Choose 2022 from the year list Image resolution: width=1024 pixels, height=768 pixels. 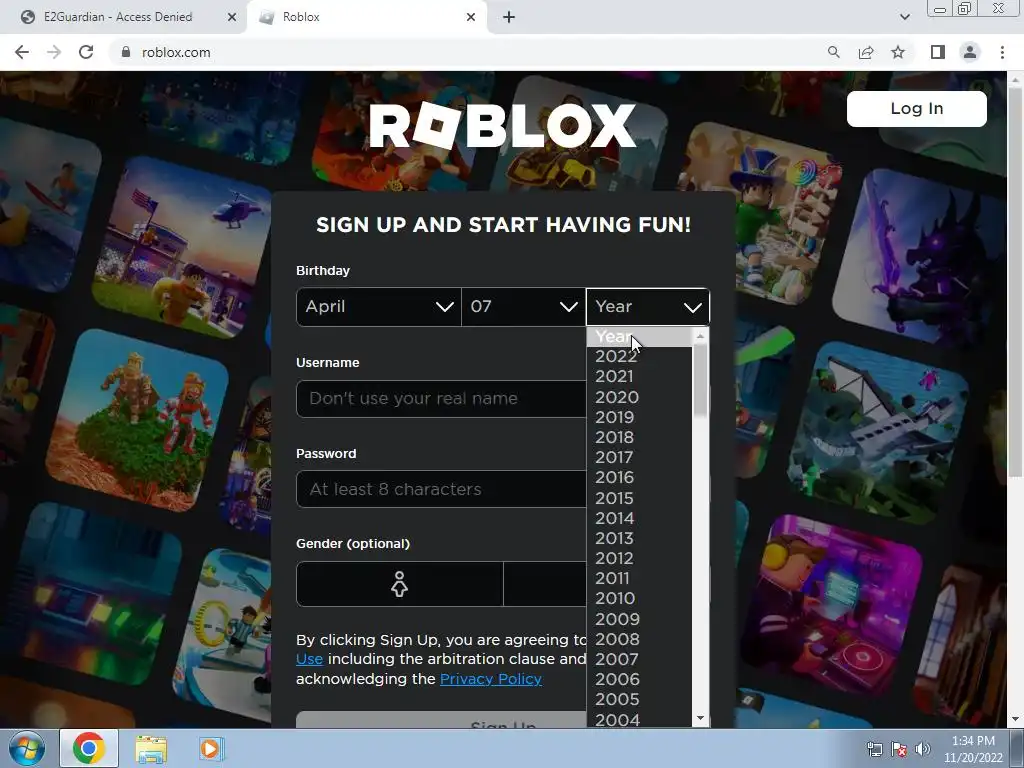639,357
